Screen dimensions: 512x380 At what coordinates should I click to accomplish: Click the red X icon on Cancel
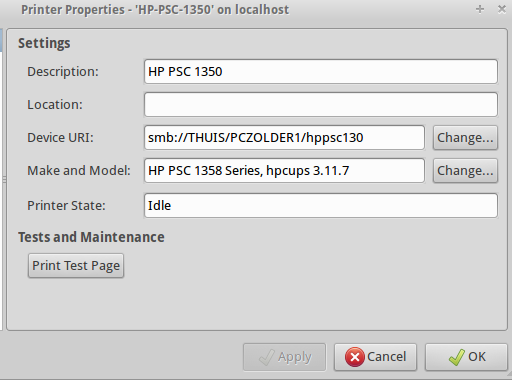355,357
